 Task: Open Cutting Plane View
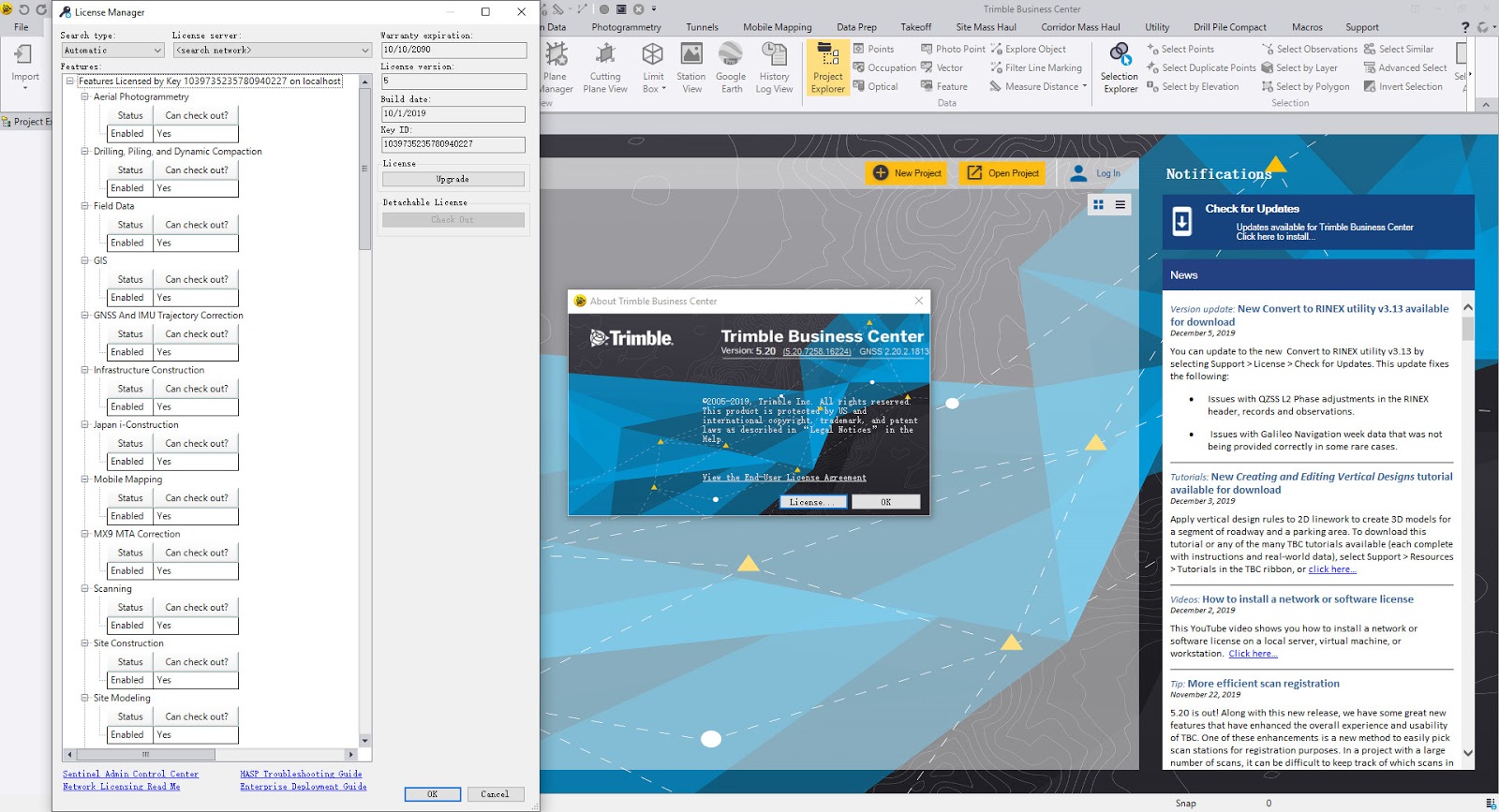pos(605,67)
